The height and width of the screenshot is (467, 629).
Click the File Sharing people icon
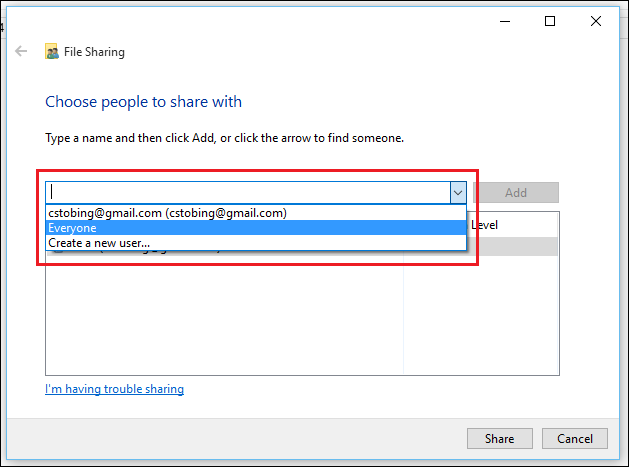click(x=52, y=52)
